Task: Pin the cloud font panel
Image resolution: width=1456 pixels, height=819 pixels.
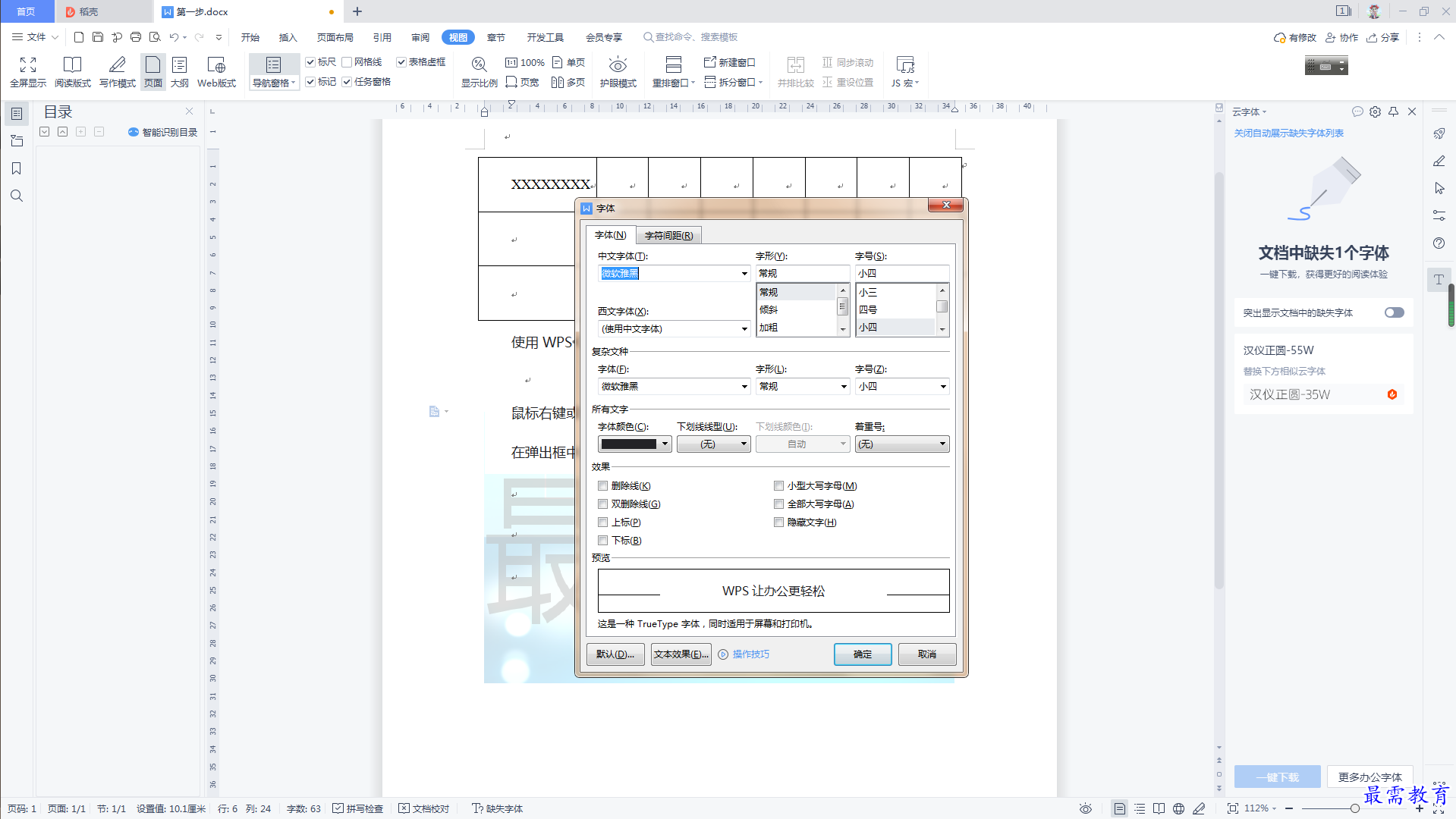Action: point(1393,111)
